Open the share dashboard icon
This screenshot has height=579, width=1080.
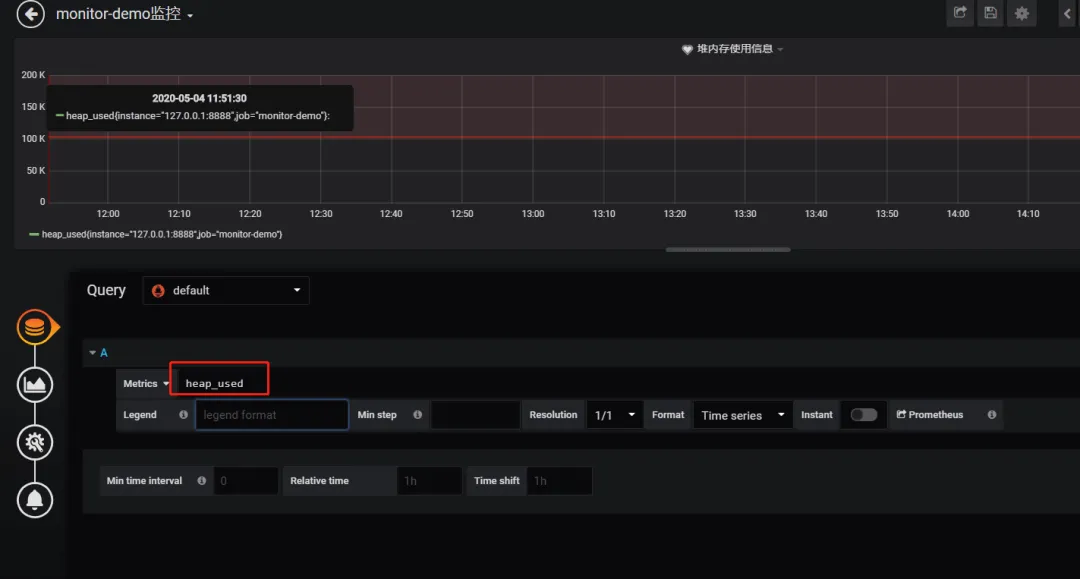pos(959,13)
